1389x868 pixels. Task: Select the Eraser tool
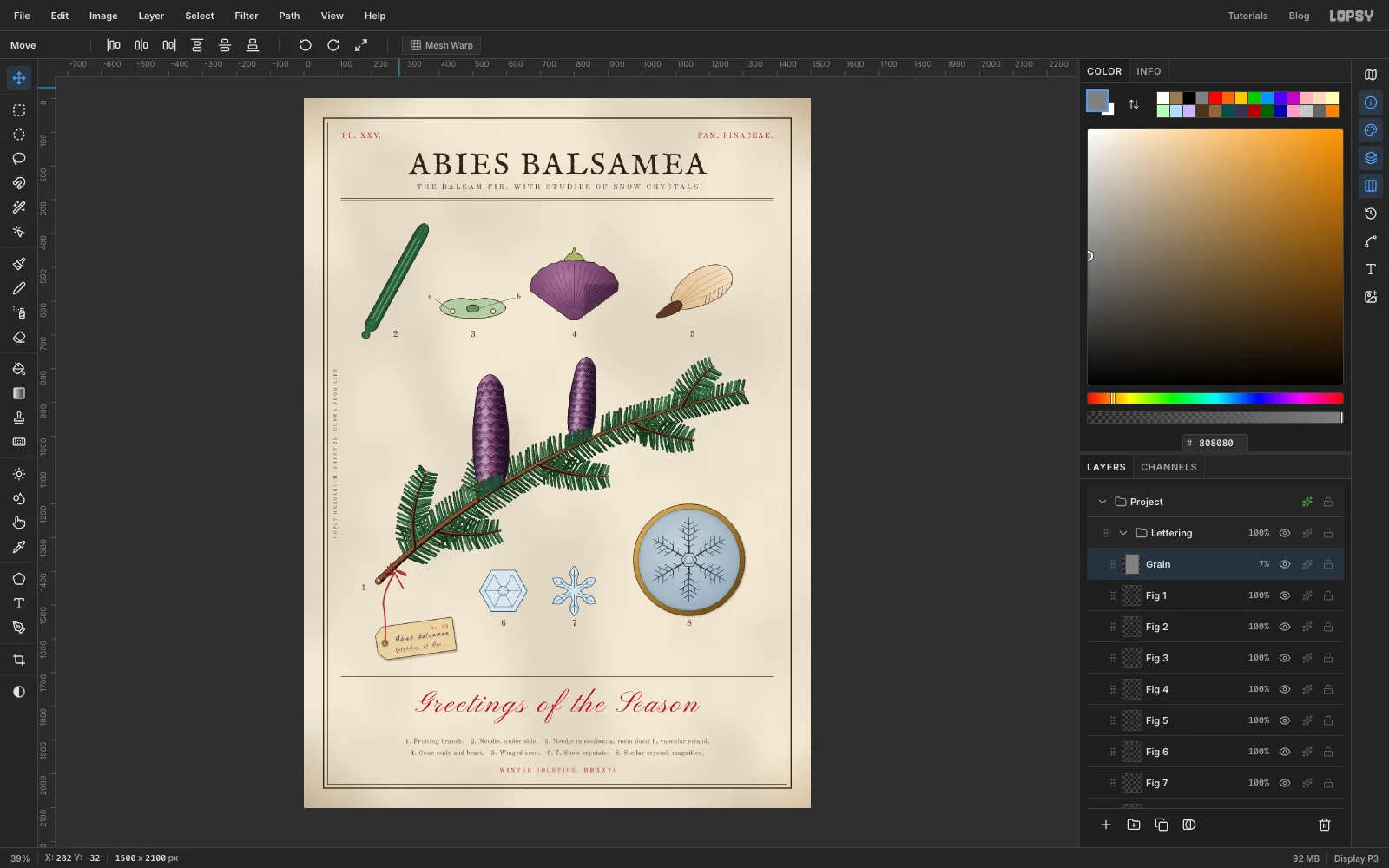(x=19, y=337)
